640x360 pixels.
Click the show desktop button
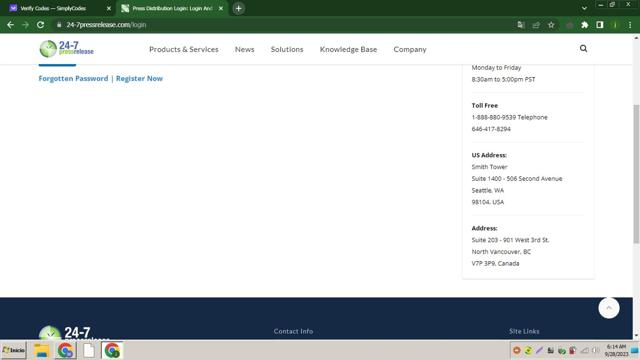635,350
